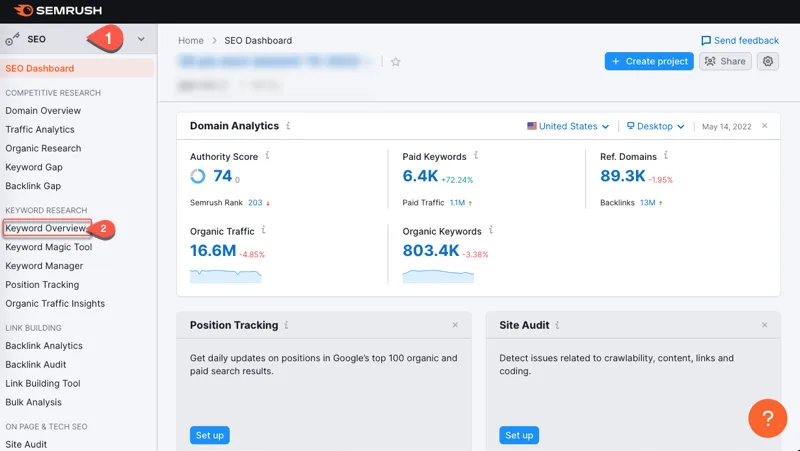
Task: Click the Organic Traffic trend chart
Action: [x=225, y=275]
